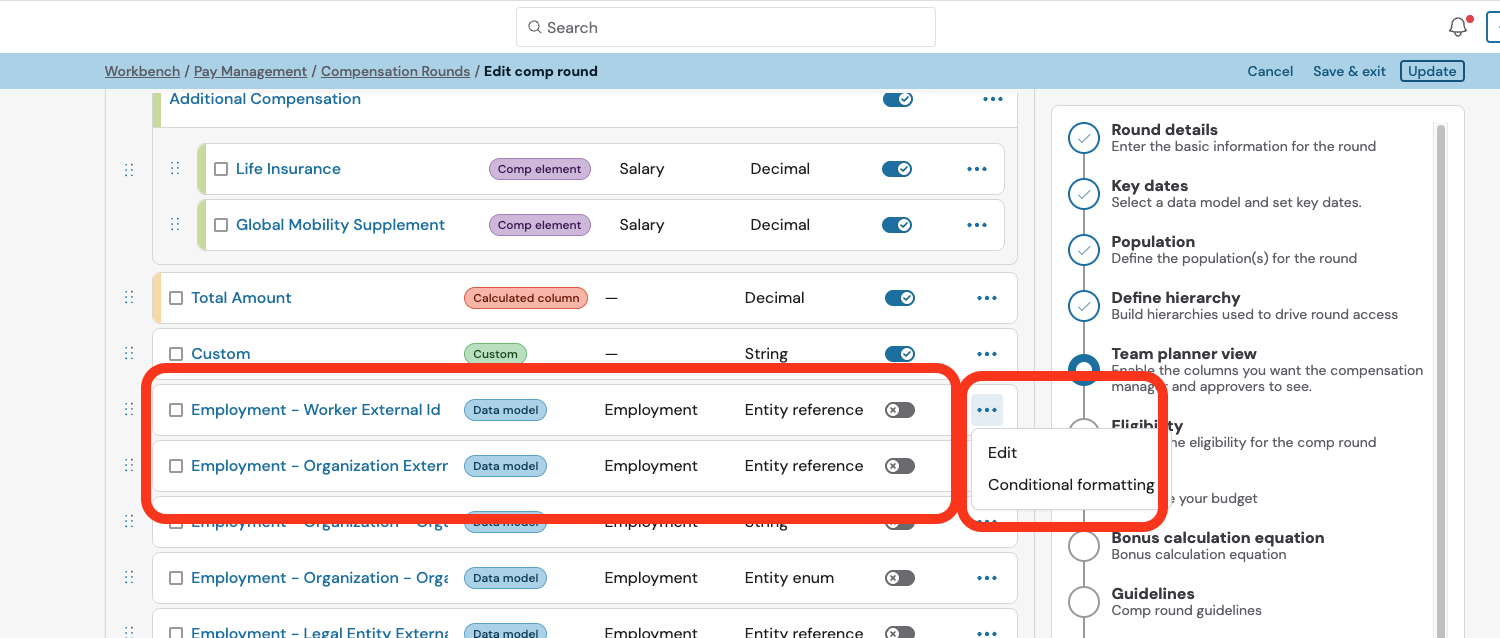Jump to the Round details step
This screenshot has height=638, width=1500.
point(1164,130)
